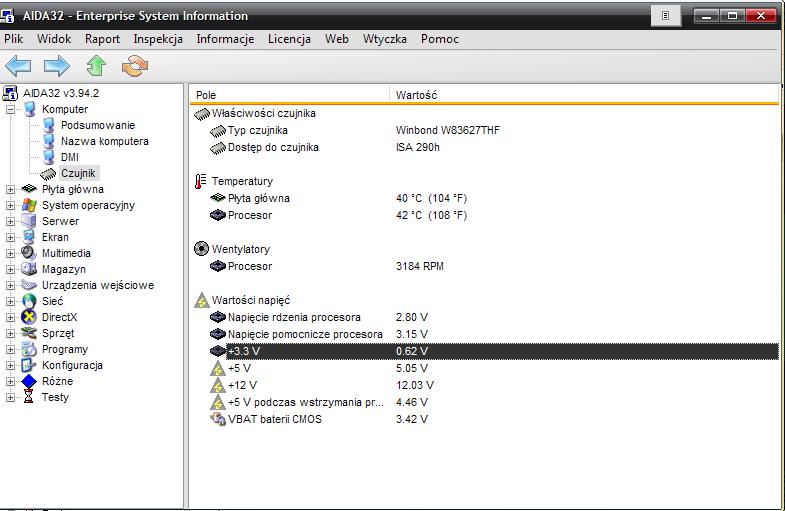The width and height of the screenshot is (785, 511).
Task: Expand the System operacyjny tree node
Action: (10, 205)
